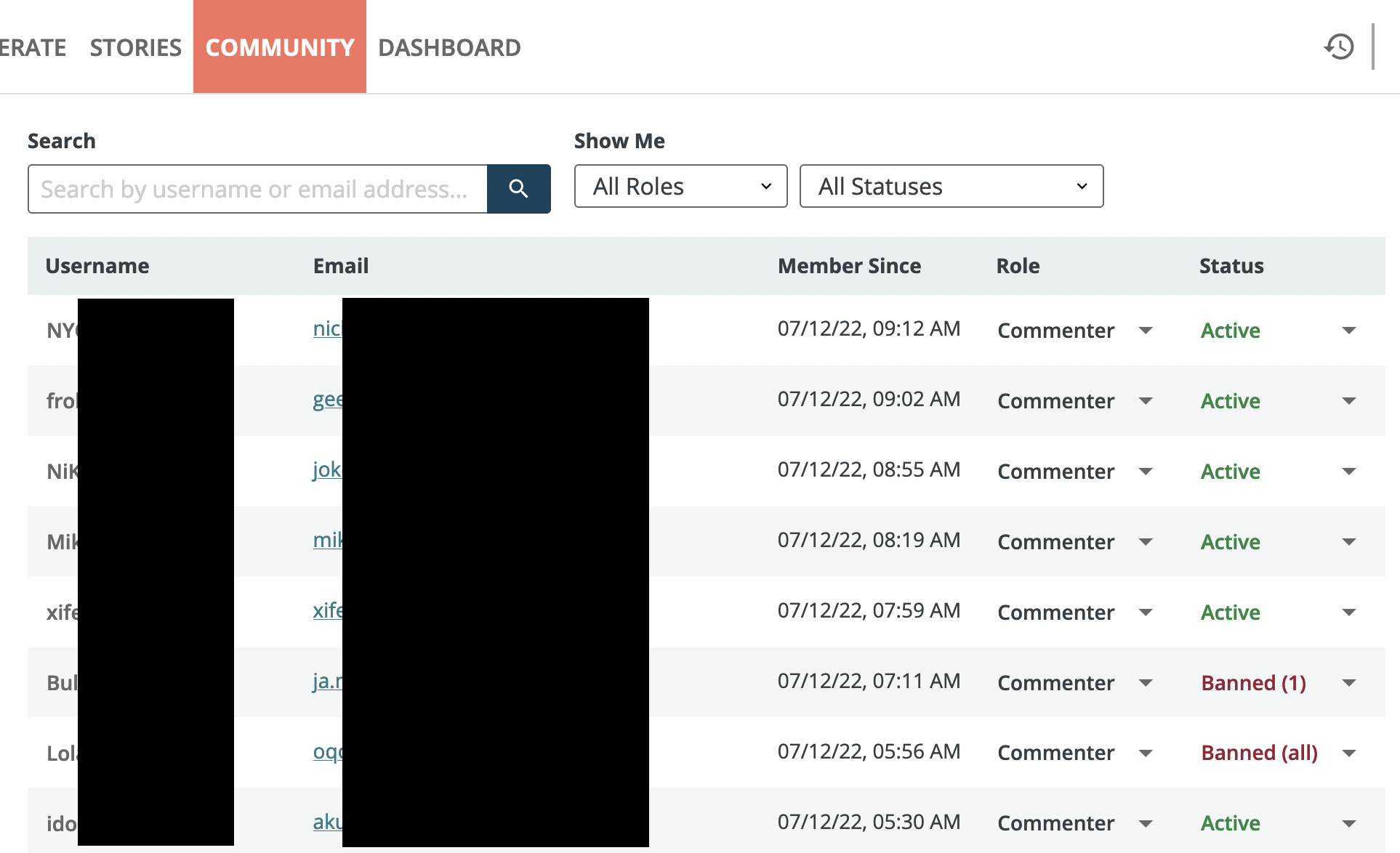Viewport: 1400px width, 853px height.
Task: Open the history clock icon
Action: (x=1338, y=47)
